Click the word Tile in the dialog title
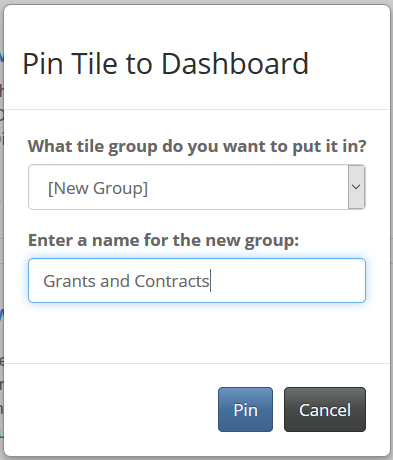Image resolution: width=393 pixels, height=460 pixels. (x=94, y=64)
